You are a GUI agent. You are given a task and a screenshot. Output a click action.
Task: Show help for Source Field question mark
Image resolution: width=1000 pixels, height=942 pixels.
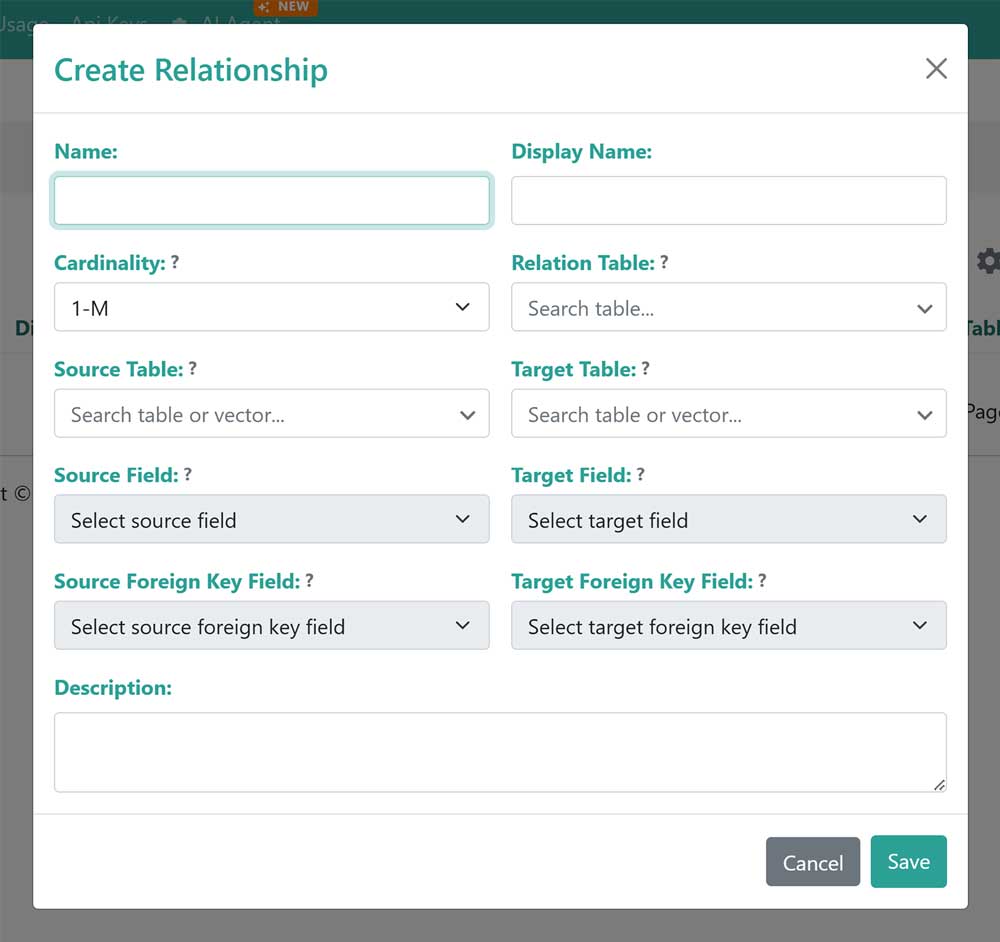(188, 475)
